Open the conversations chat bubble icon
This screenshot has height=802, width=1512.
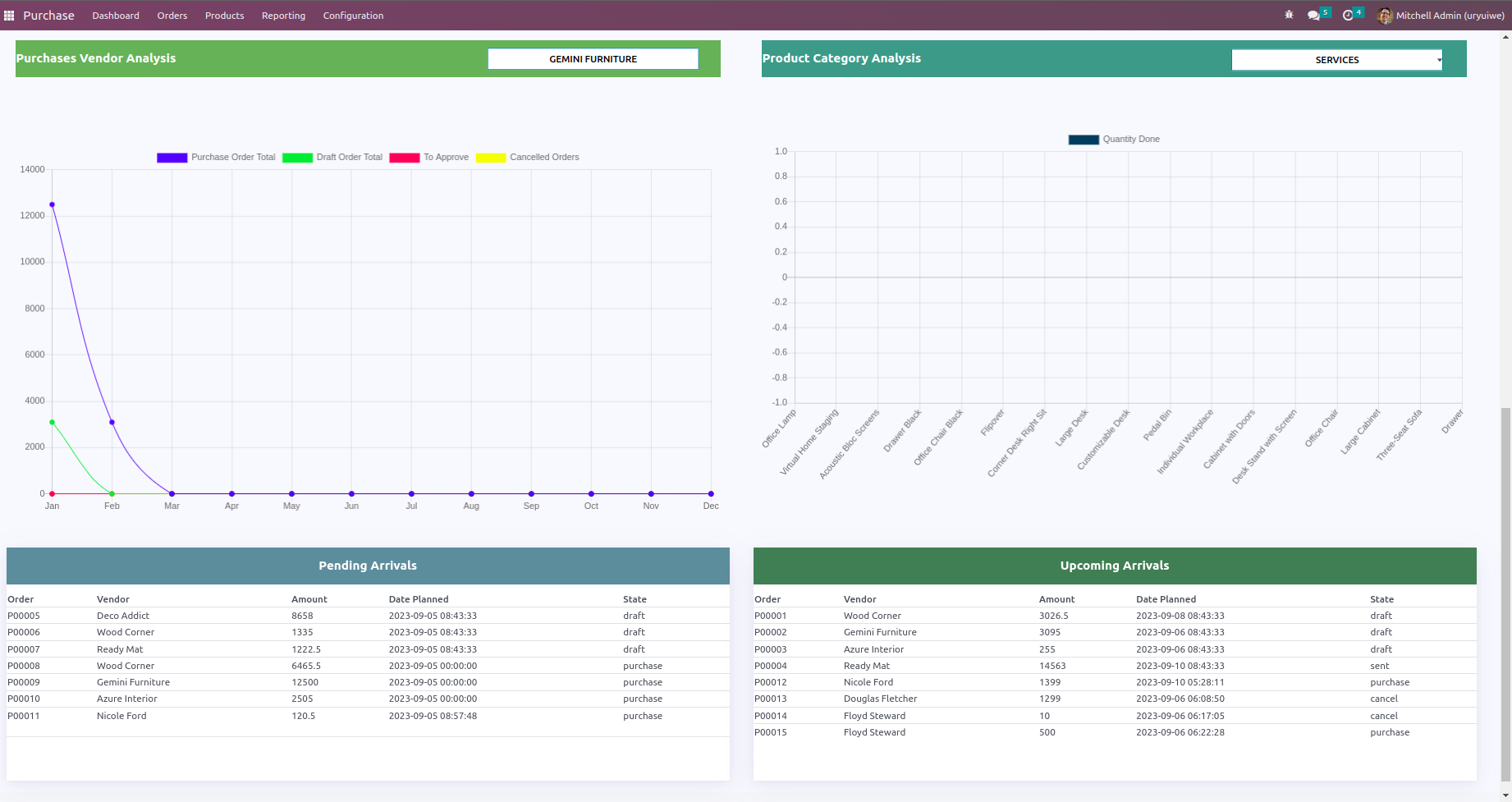[x=1313, y=16]
